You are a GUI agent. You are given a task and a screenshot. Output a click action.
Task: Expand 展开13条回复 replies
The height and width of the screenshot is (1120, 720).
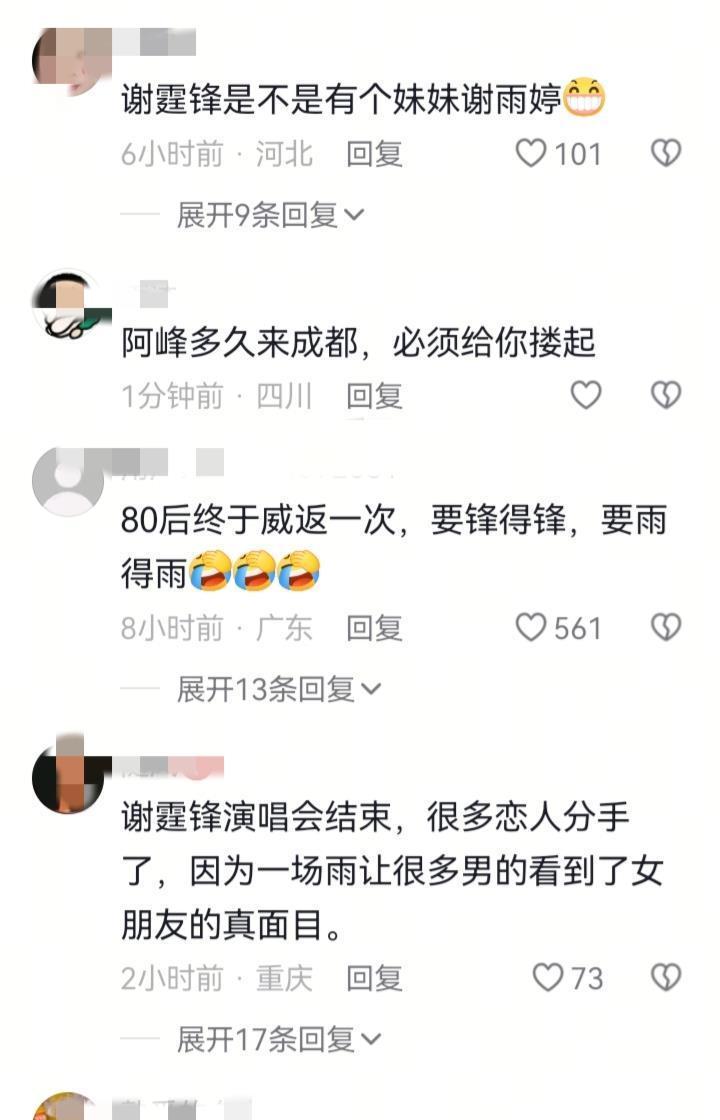[x=279, y=689]
